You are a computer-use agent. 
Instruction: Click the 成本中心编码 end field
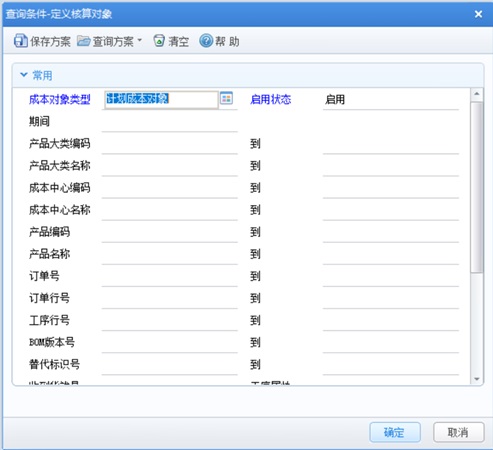tap(391, 189)
